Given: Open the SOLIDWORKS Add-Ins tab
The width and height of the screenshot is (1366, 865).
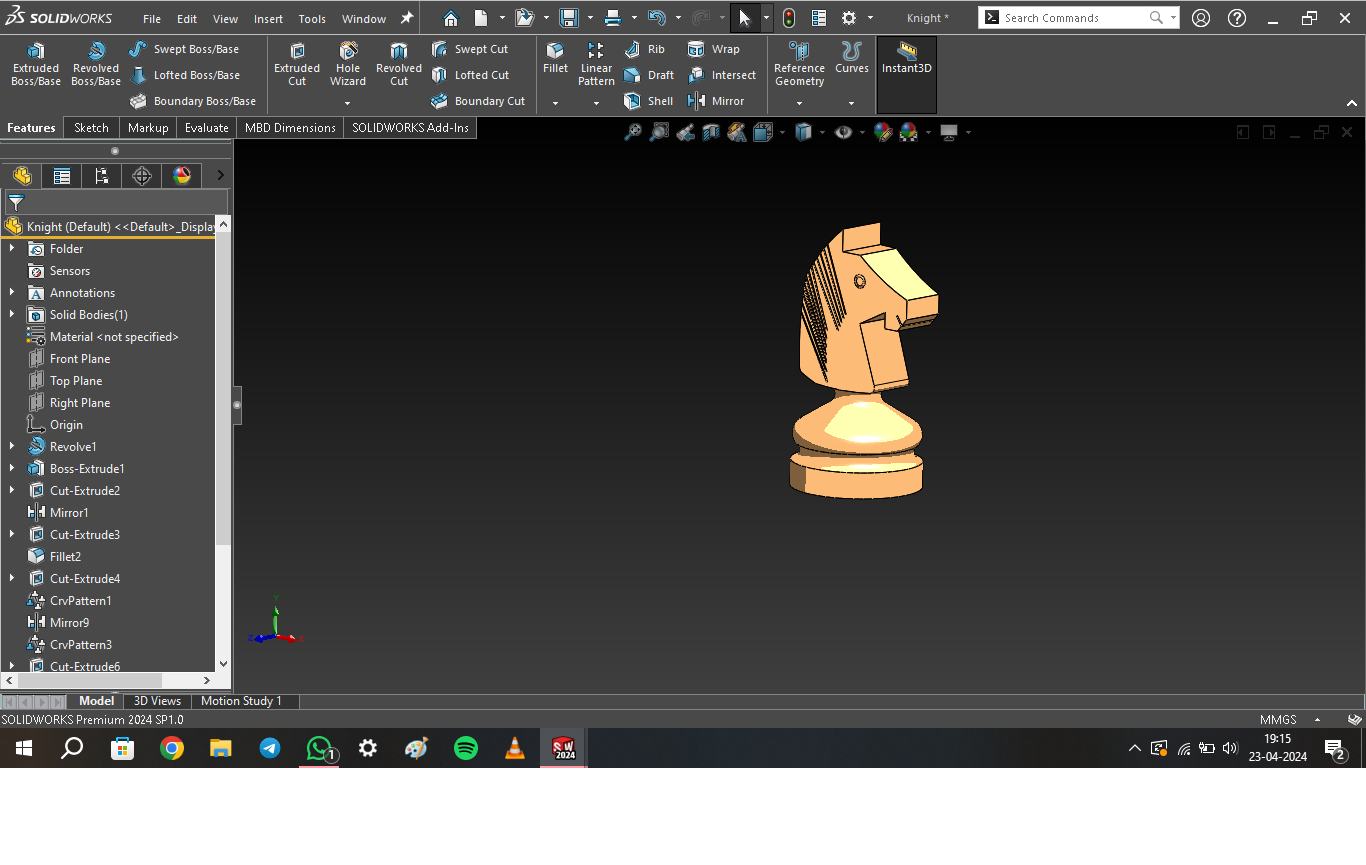Looking at the screenshot, I should click(410, 127).
